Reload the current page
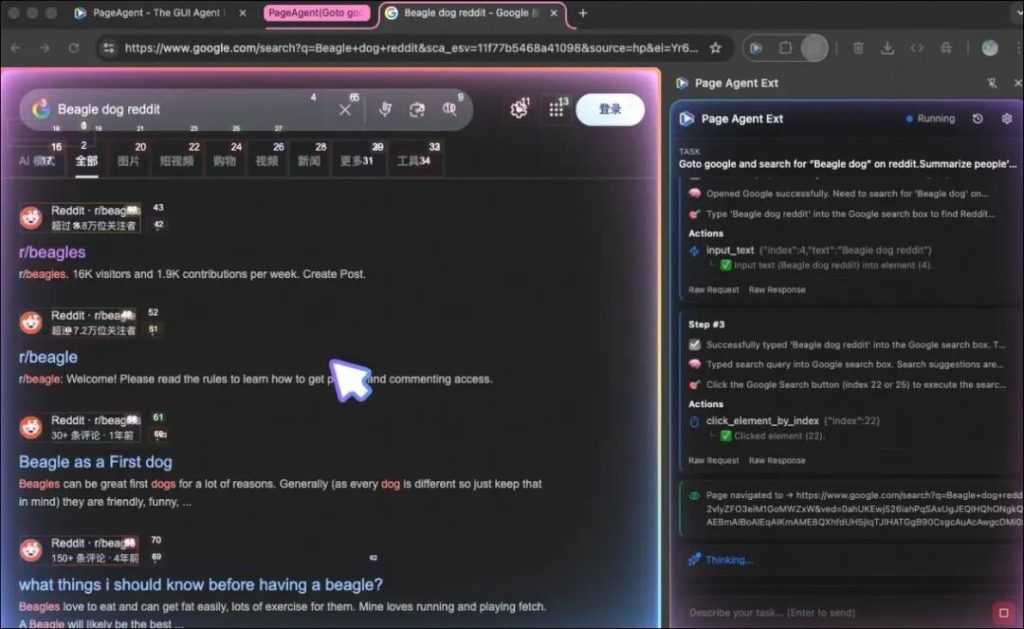Image resolution: width=1024 pixels, height=629 pixels. click(x=74, y=48)
